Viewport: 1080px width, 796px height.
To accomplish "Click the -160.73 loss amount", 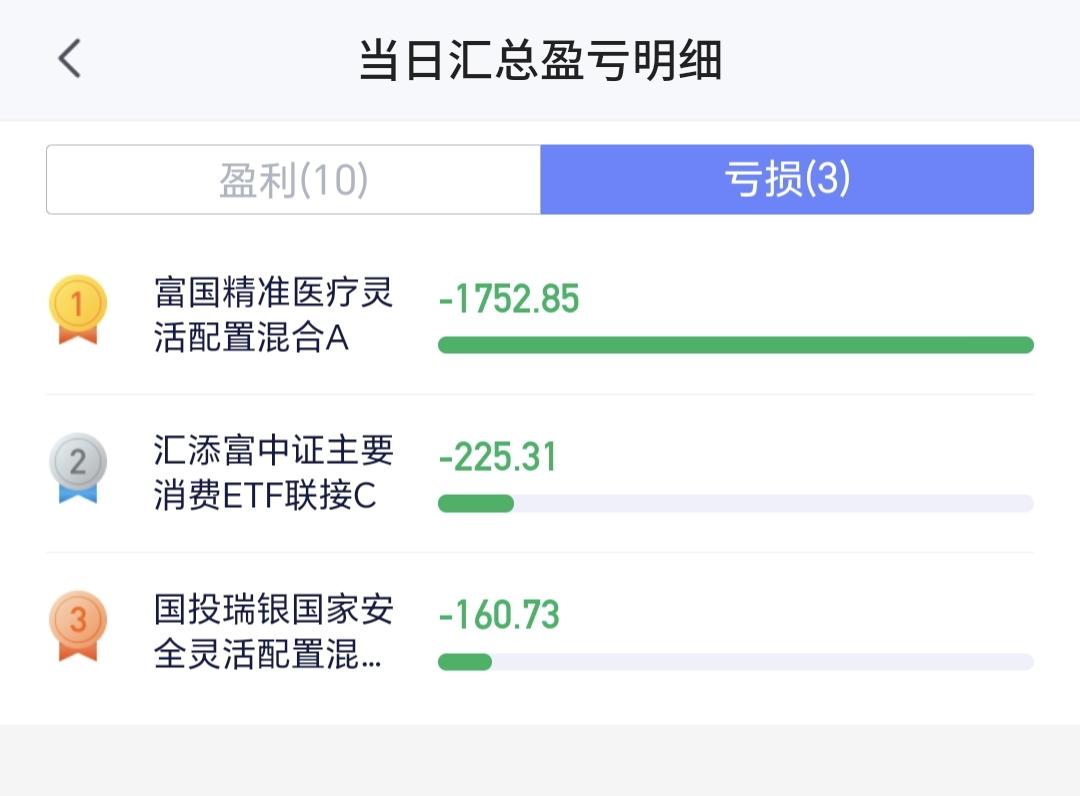I will (x=499, y=615).
